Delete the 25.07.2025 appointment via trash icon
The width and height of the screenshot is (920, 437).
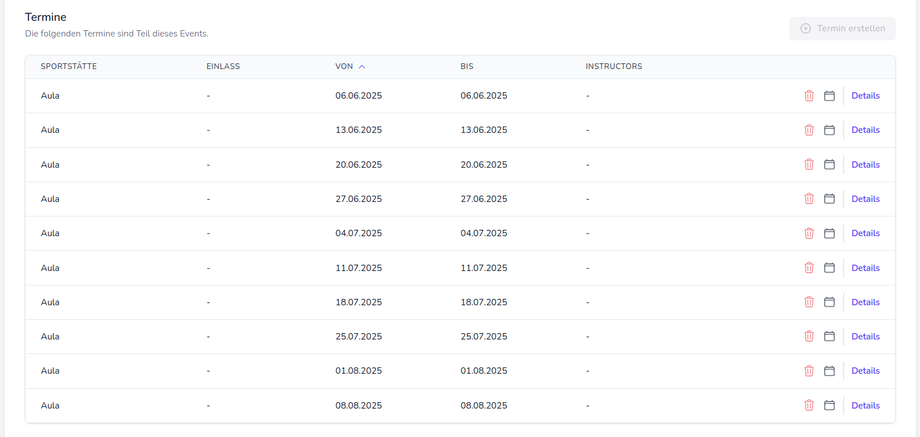tap(809, 337)
